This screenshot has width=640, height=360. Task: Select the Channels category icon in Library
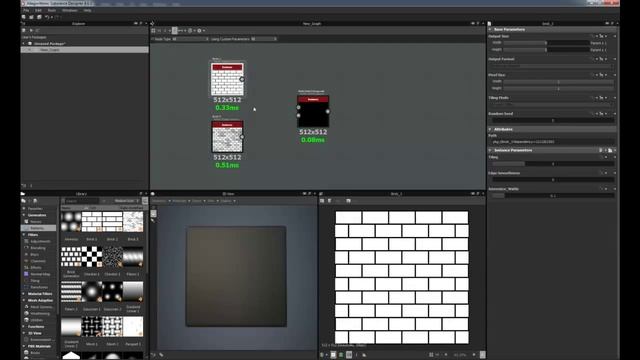click(x=27, y=261)
